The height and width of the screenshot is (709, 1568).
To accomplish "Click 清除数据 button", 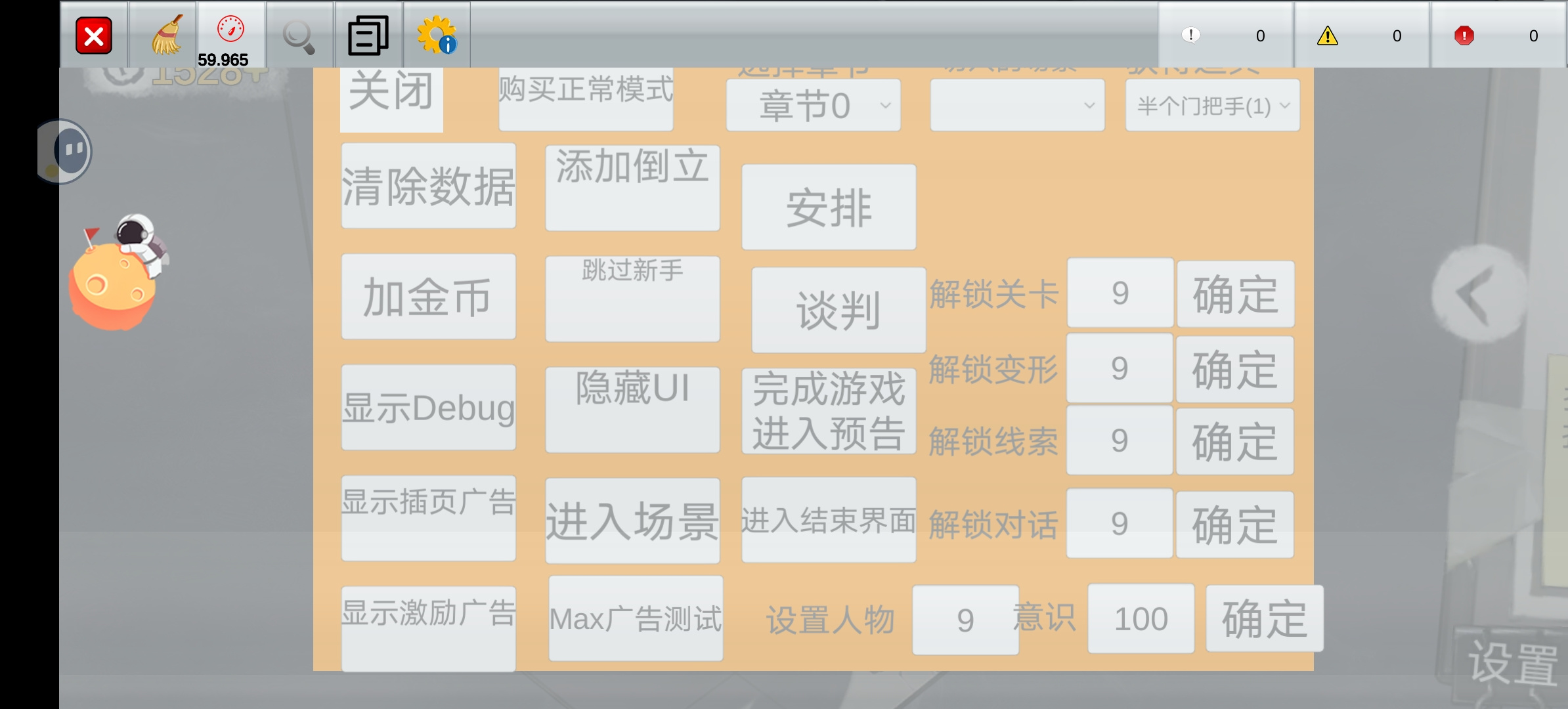I will (x=428, y=186).
